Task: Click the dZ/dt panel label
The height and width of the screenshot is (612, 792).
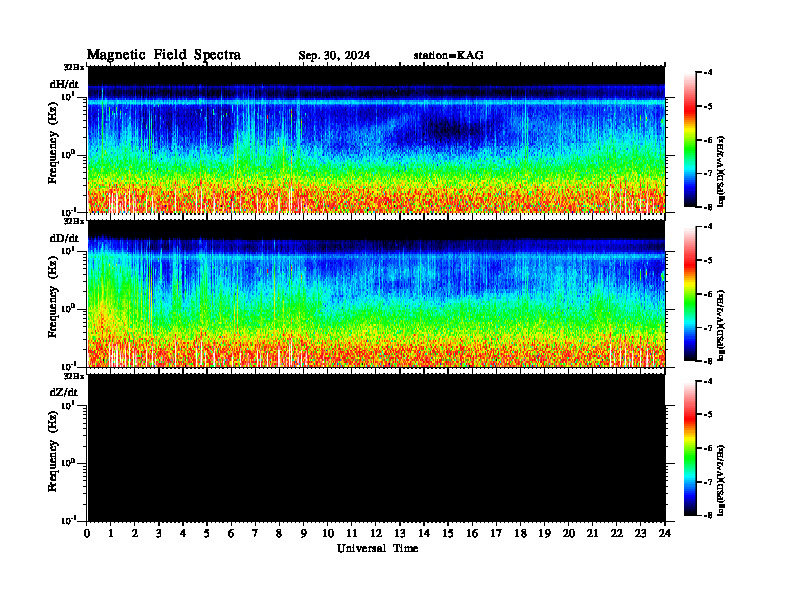Action: tap(64, 392)
